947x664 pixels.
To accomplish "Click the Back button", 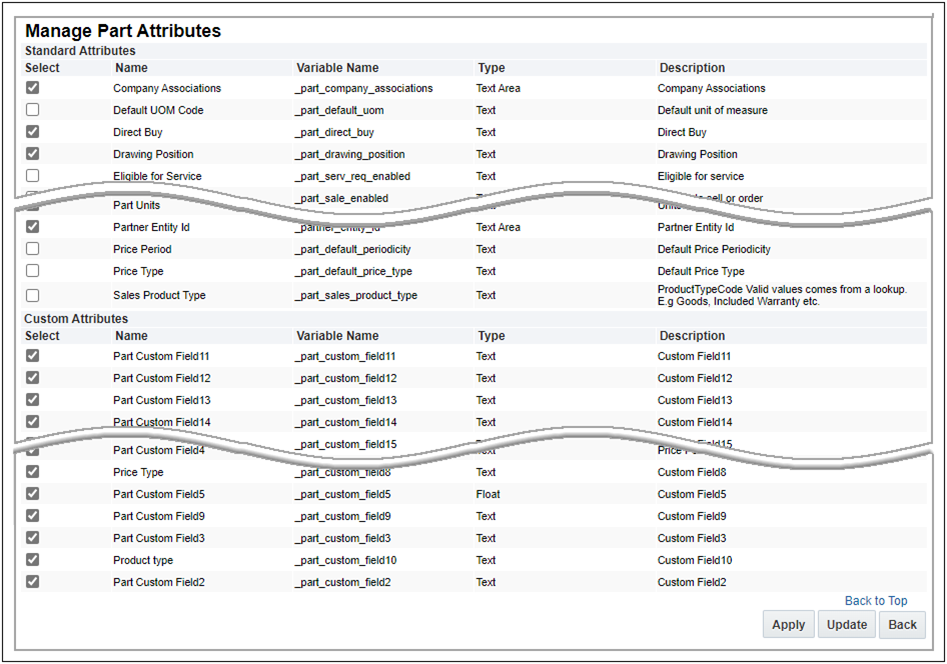I will [x=902, y=624].
